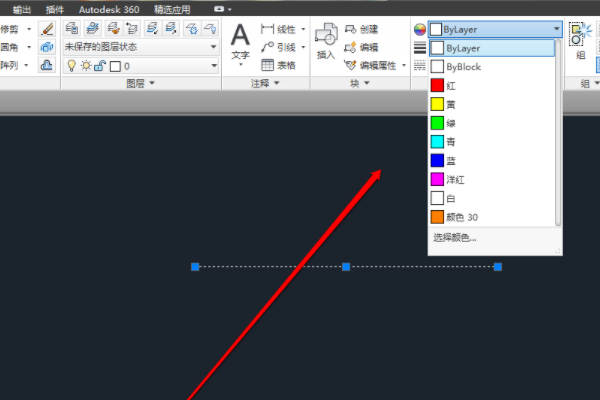Choose 选择颜色... to pick a custom color
Screen dimensions: 600x400
[455, 238]
